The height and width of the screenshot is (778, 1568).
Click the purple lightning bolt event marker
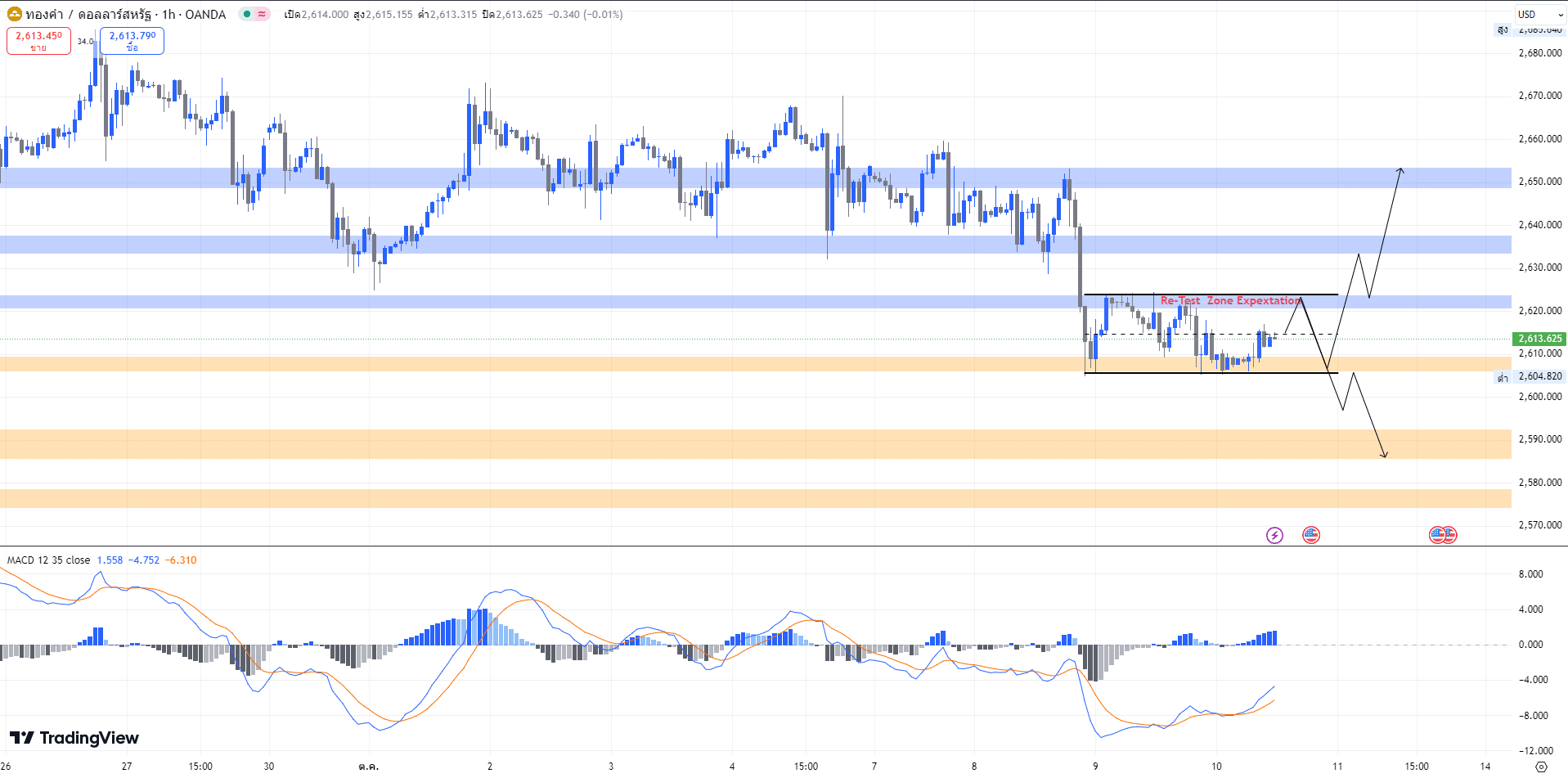click(1274, 535)
